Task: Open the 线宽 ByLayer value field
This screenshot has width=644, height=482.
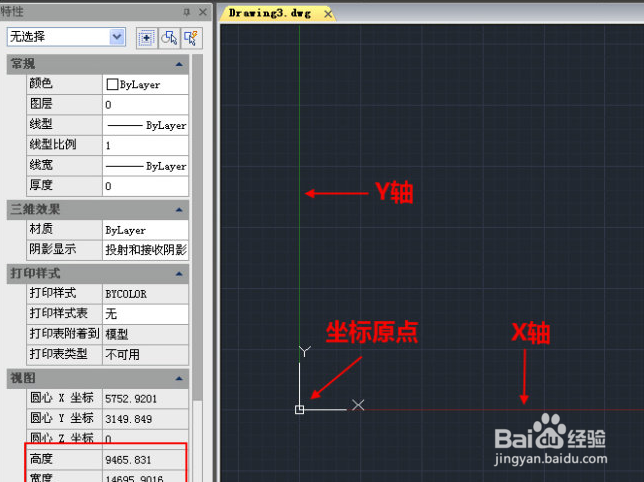Action: click(145, 165)
